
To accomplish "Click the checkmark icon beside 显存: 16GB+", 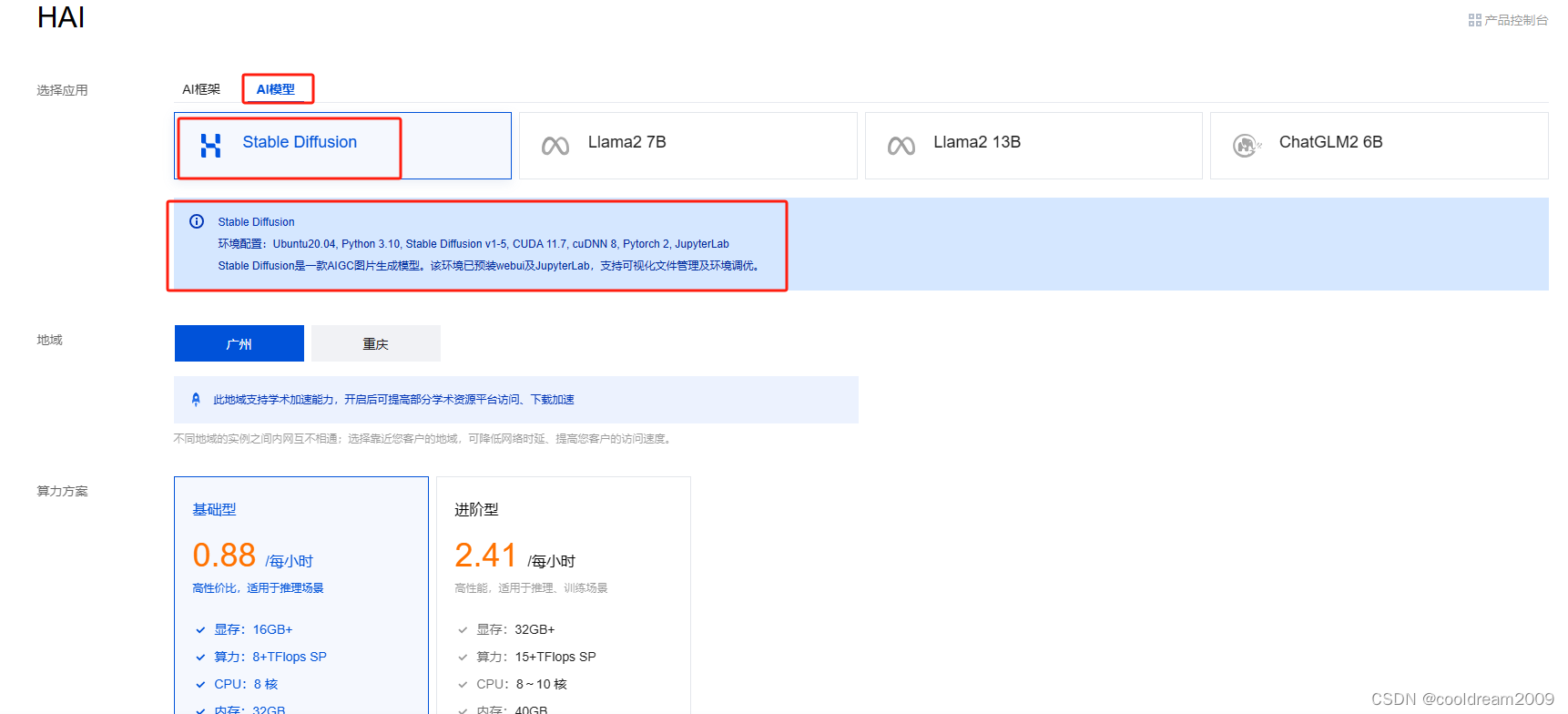I will (x=200, y=629).
